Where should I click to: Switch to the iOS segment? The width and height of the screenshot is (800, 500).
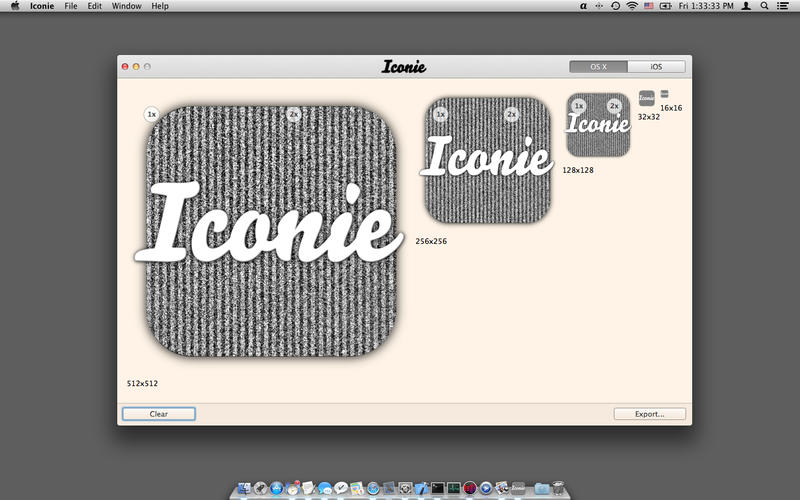coord(656,67)
